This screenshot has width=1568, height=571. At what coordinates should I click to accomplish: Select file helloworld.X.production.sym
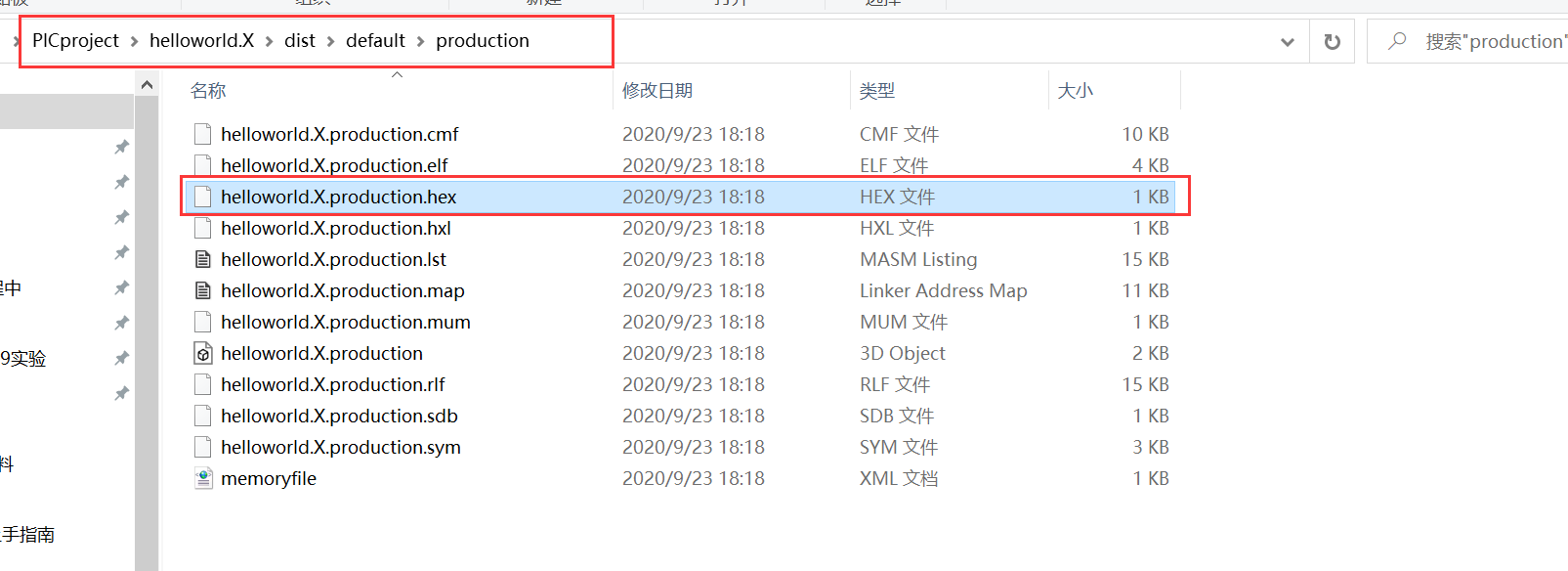pyautogui.click(x=341, y=447)
